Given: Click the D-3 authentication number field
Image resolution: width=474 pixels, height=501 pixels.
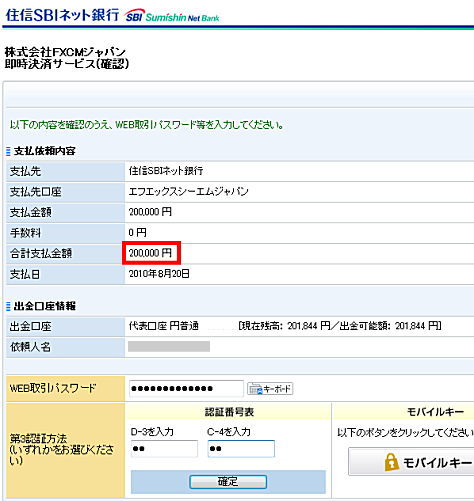Looking at the screenshot, I should (164, 449).
